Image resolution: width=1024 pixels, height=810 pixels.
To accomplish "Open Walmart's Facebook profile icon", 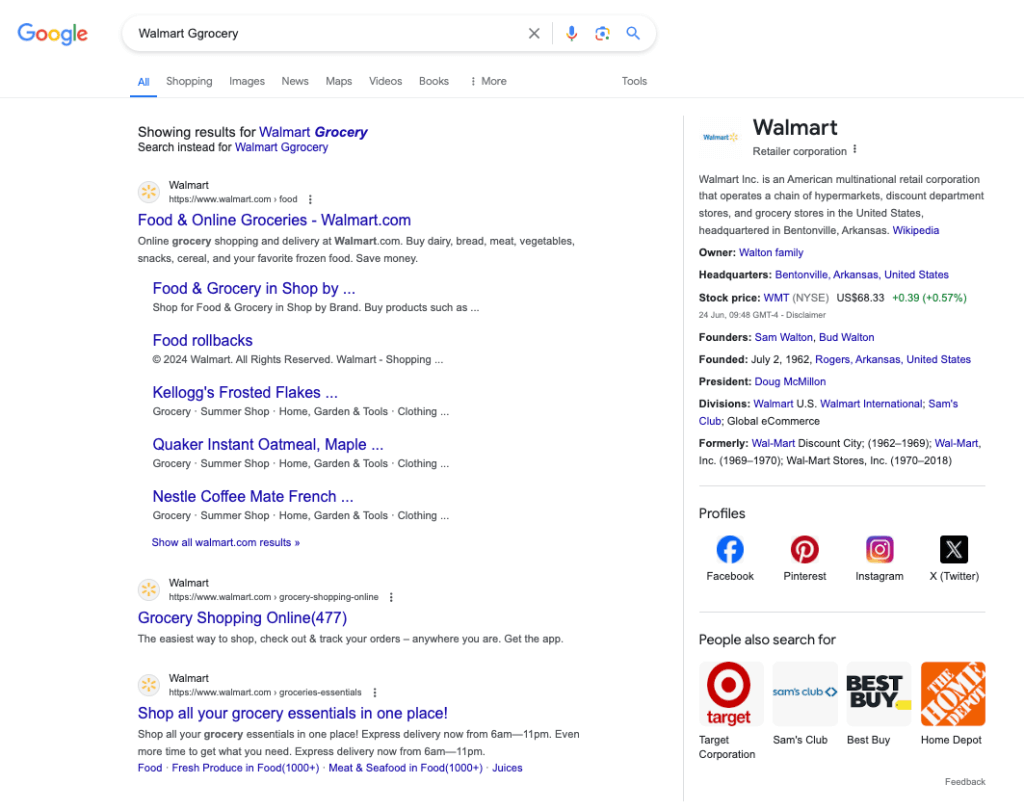I will pyautogui.click(x=729, y=549).
